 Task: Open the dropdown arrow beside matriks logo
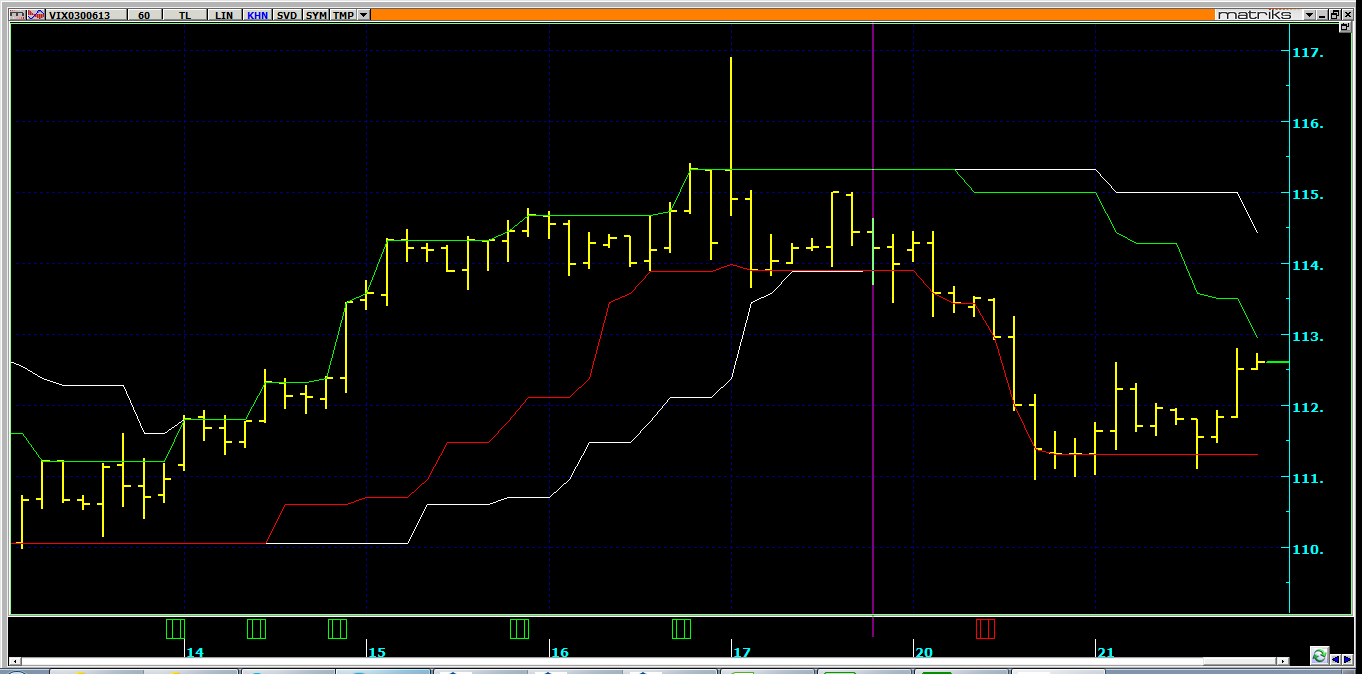click(1309, 15)
